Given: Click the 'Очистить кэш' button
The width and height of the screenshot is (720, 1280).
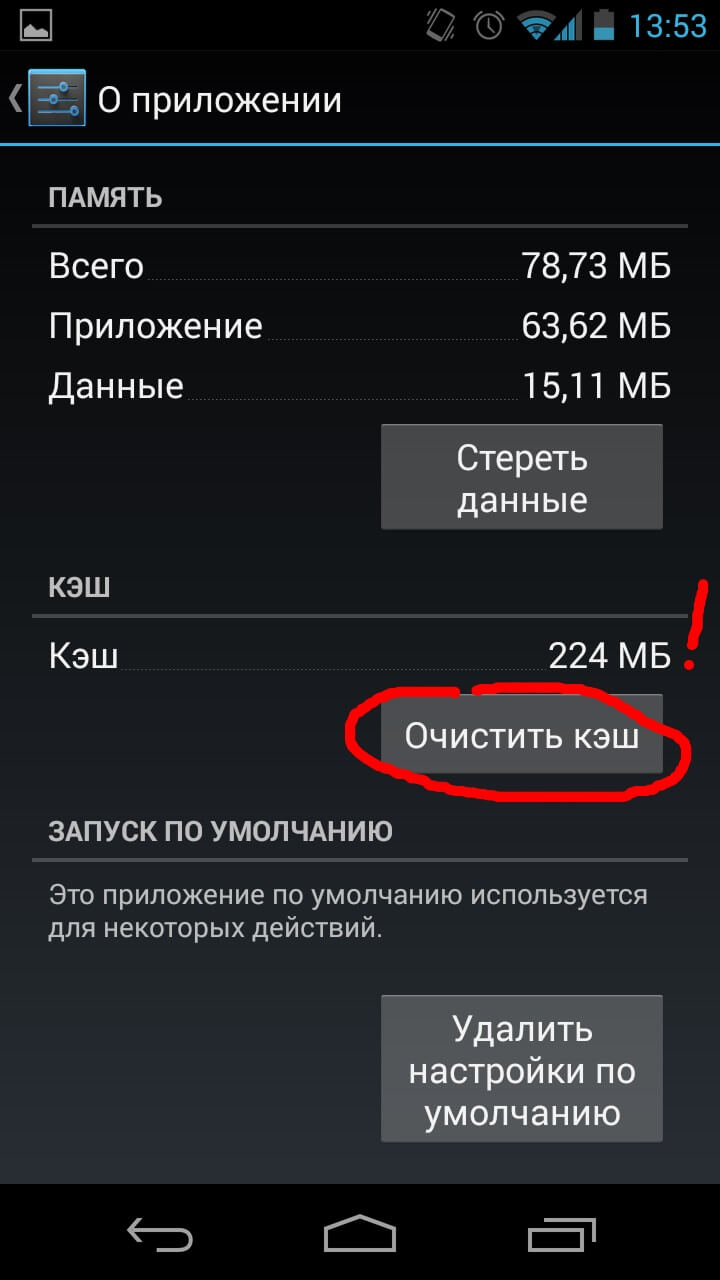Looking at the screenshot, I should click(521, 735).
